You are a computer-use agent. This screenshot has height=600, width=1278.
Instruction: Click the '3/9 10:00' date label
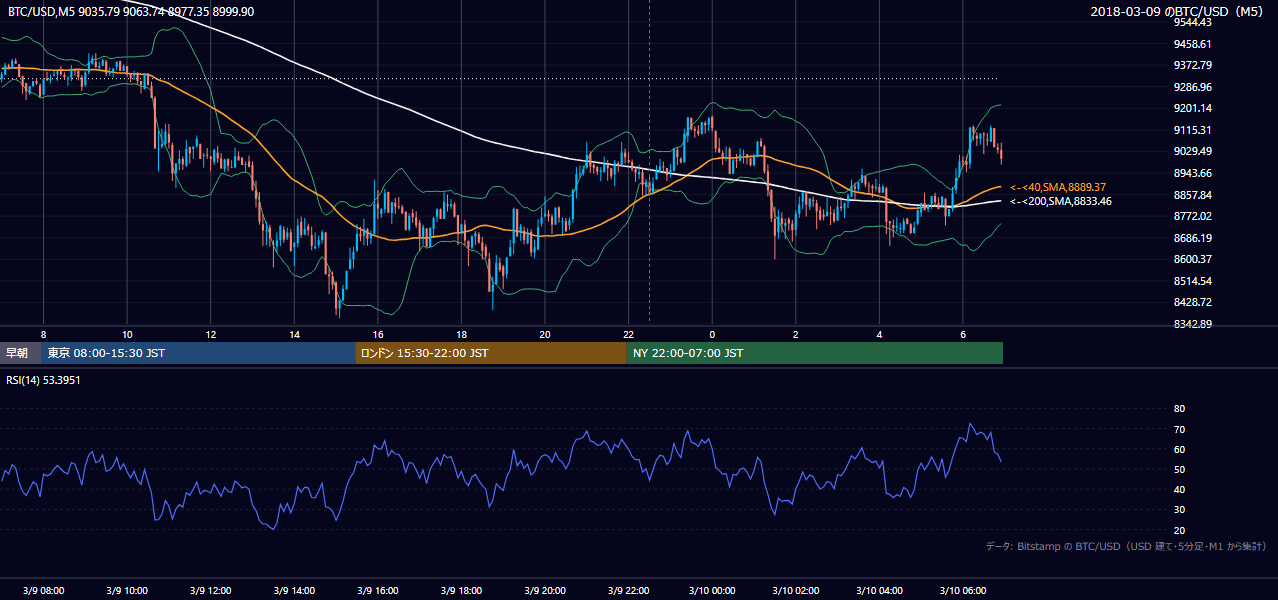(126, 591)
